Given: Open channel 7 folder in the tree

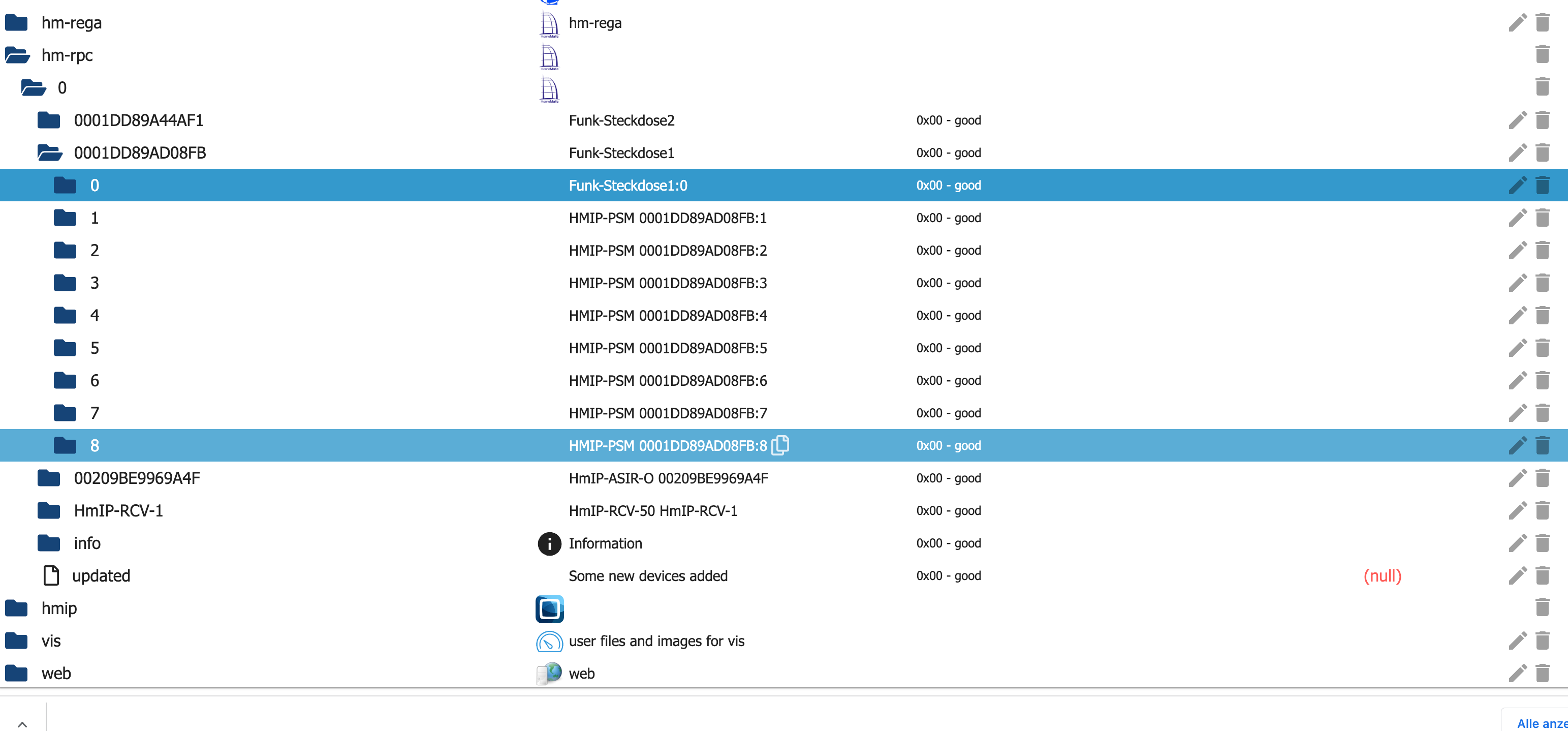Looking at the screenshot, I should [65, 413].
